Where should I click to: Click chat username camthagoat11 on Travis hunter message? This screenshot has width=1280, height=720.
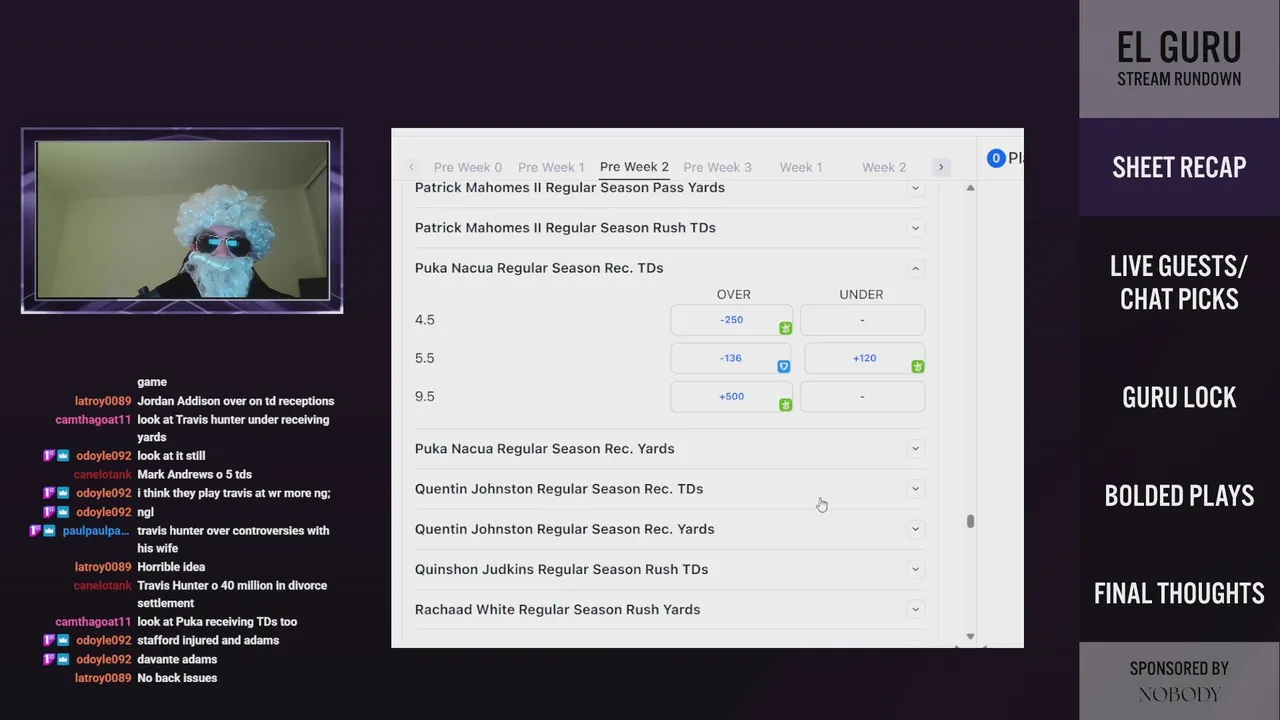[x=93, y=420]
